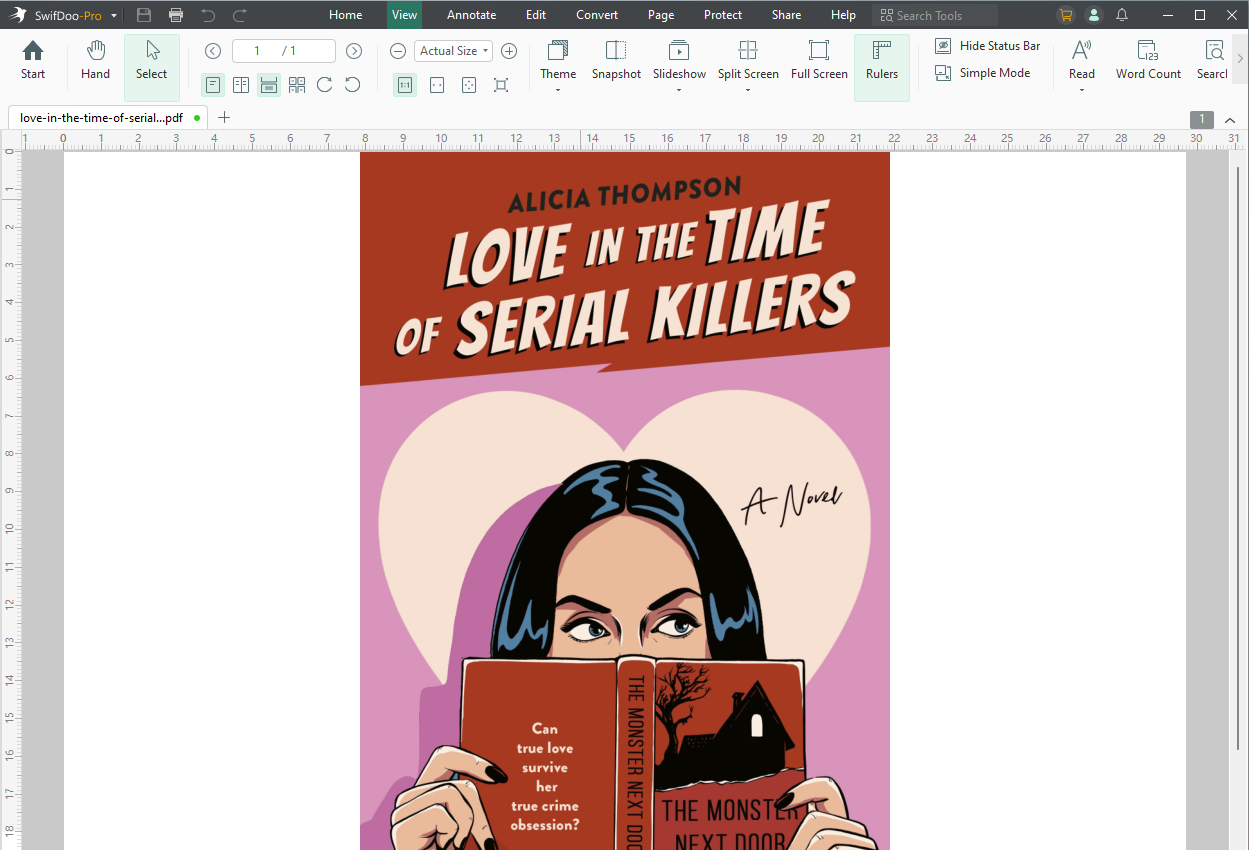Go to the previous page arrow
The height and width of the screenshot is (850, 1249).
pos(213,51)
